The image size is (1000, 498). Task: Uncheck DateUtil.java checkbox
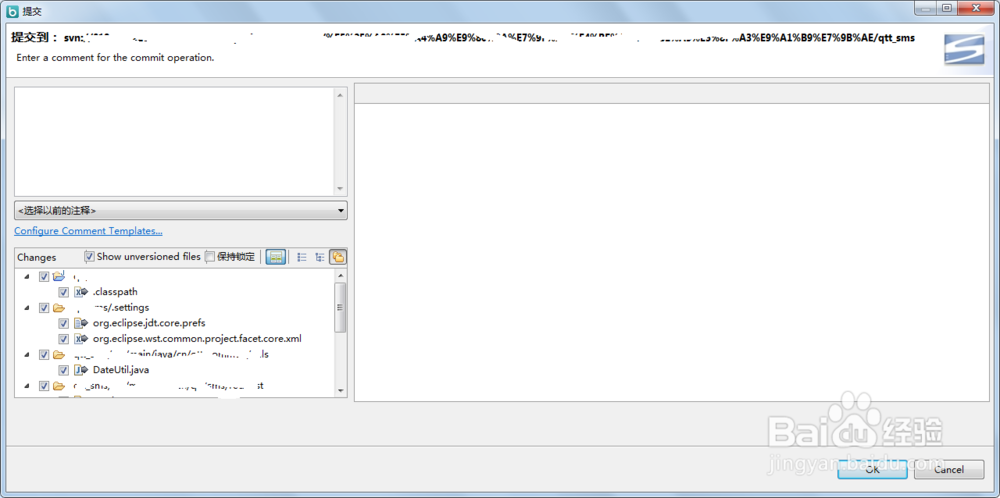(63, 370)
